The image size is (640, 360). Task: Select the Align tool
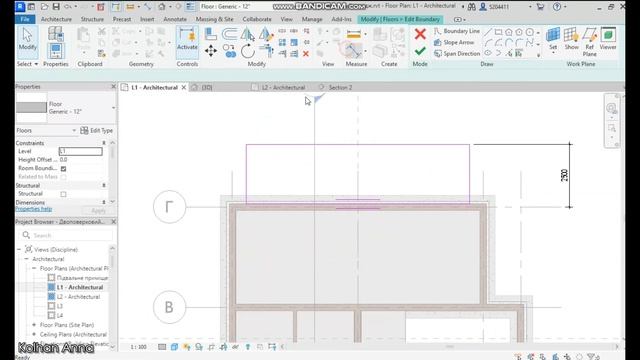click(211, 34)
